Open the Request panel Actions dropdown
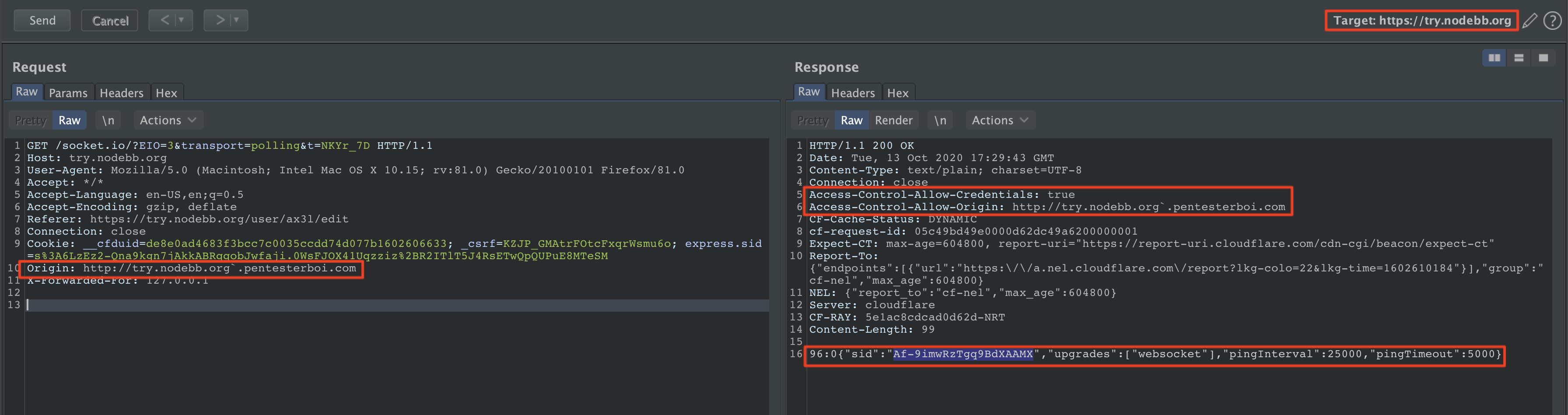The height and width of the screenshot is (415, 1568). (x=168, y=120)
